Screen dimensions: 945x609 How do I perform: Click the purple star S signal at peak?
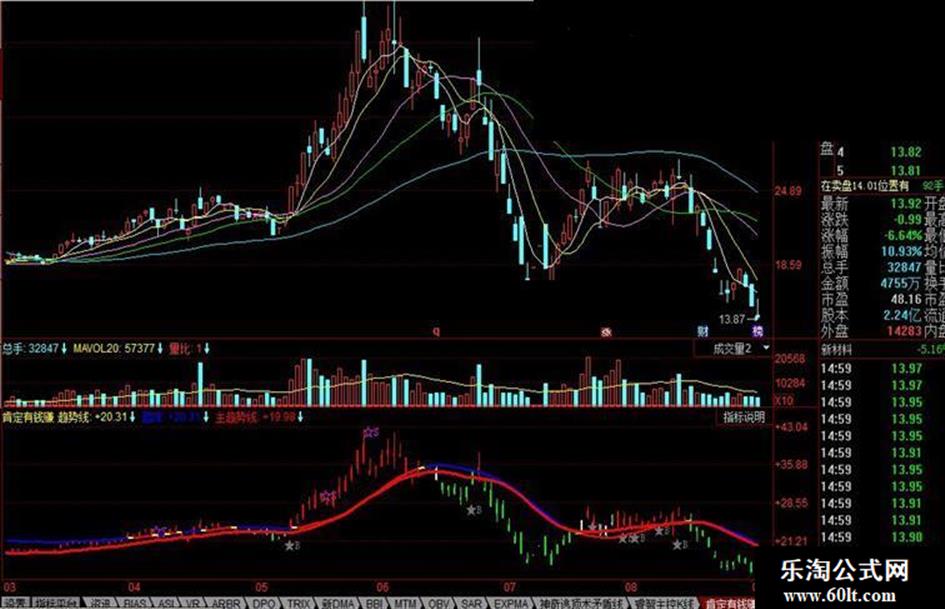(371, 432)
